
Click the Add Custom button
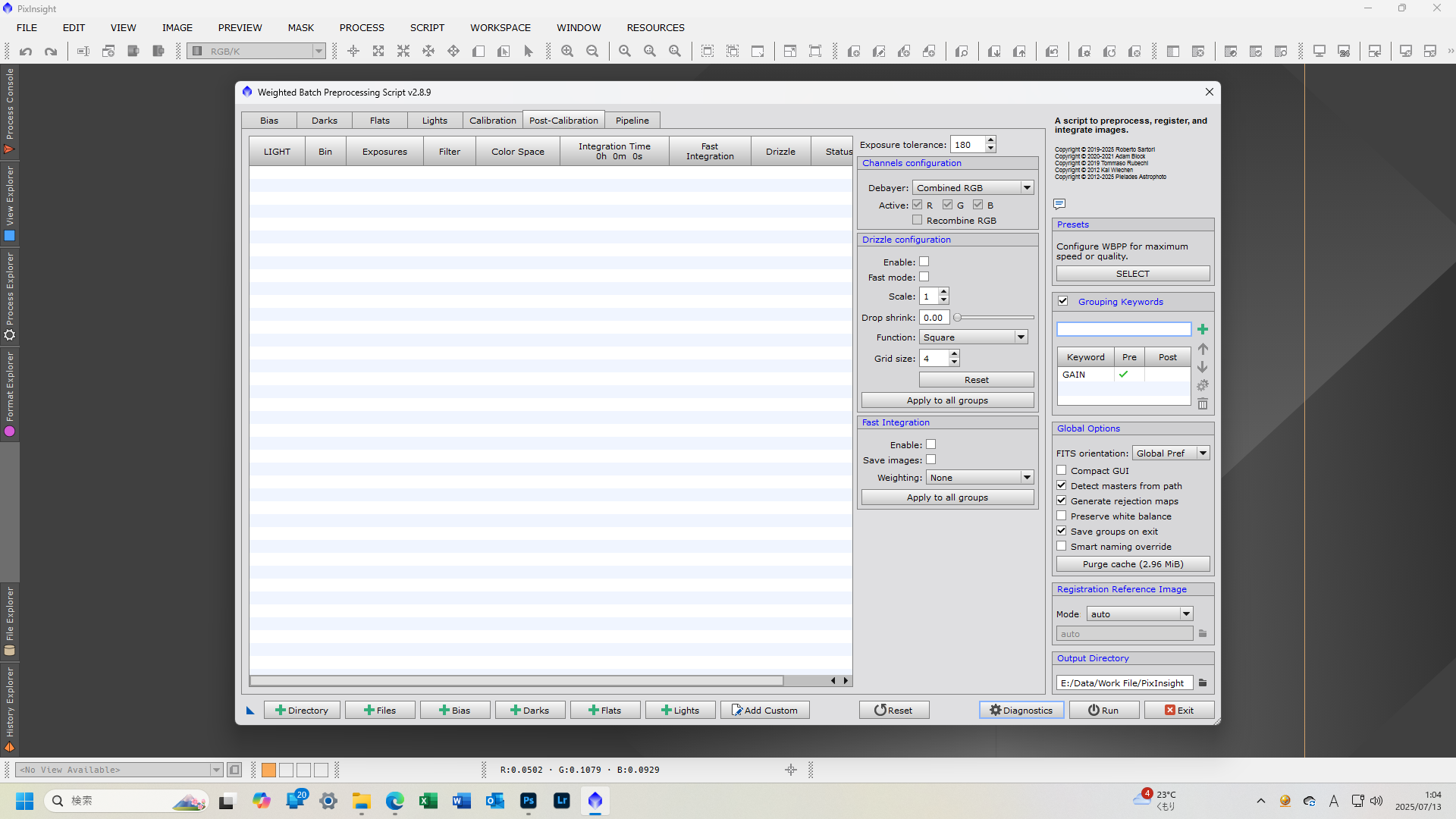tap(765, 710)
